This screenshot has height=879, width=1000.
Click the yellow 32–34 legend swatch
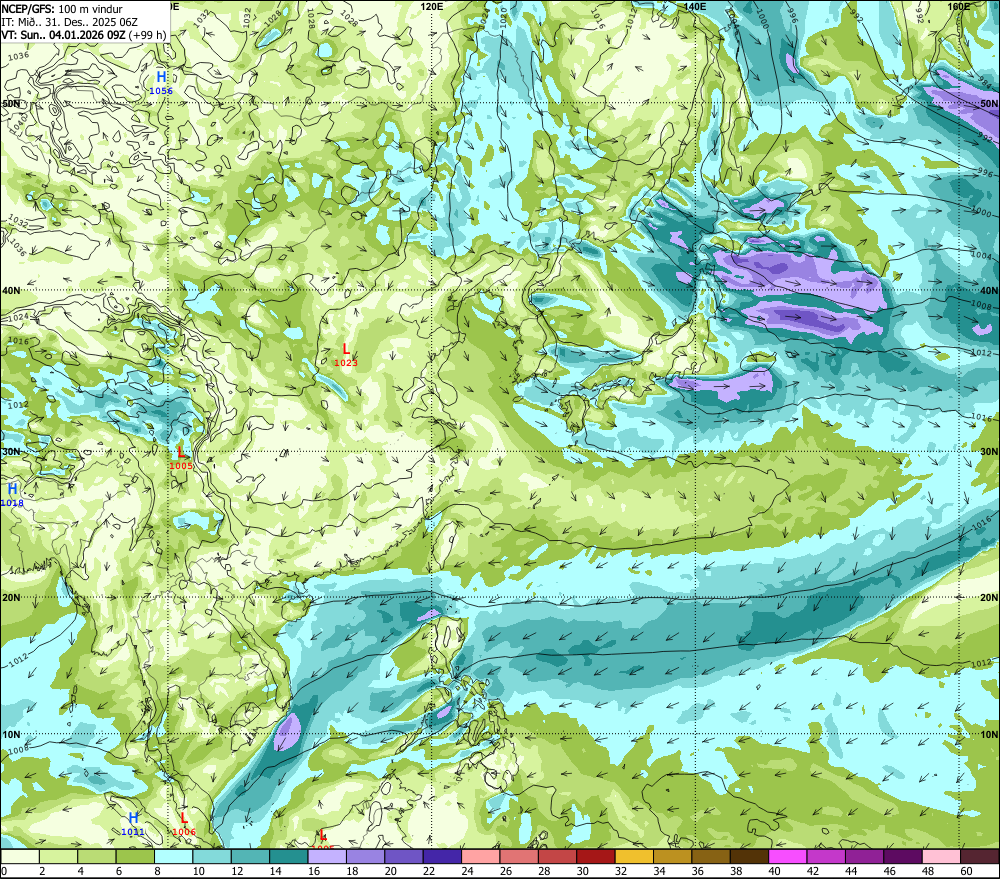pos(634,856)
